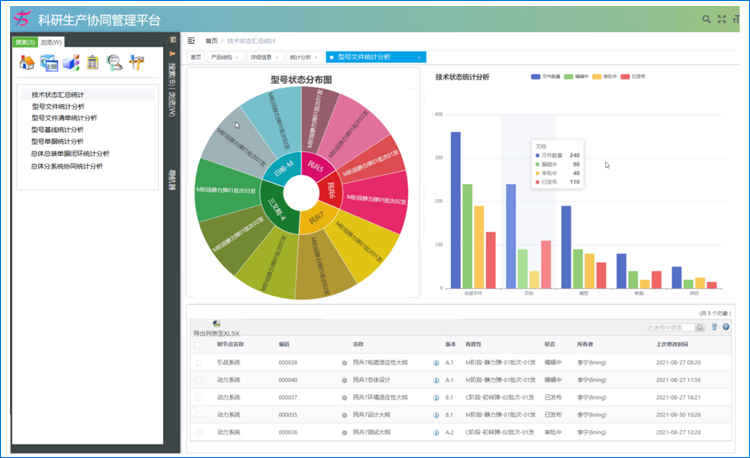
Task: Open the 统计分析 dropdown tab
Action: tap(304, 57)
